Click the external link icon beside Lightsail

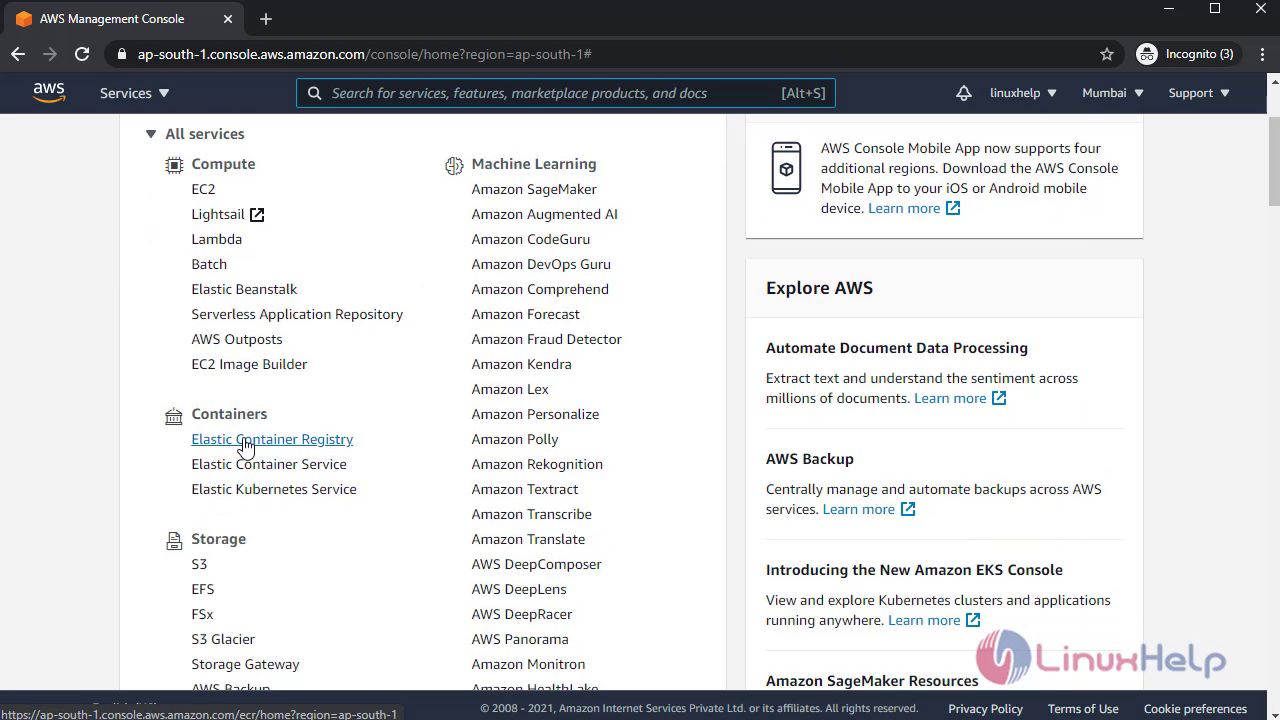click(x=257, y=214)
